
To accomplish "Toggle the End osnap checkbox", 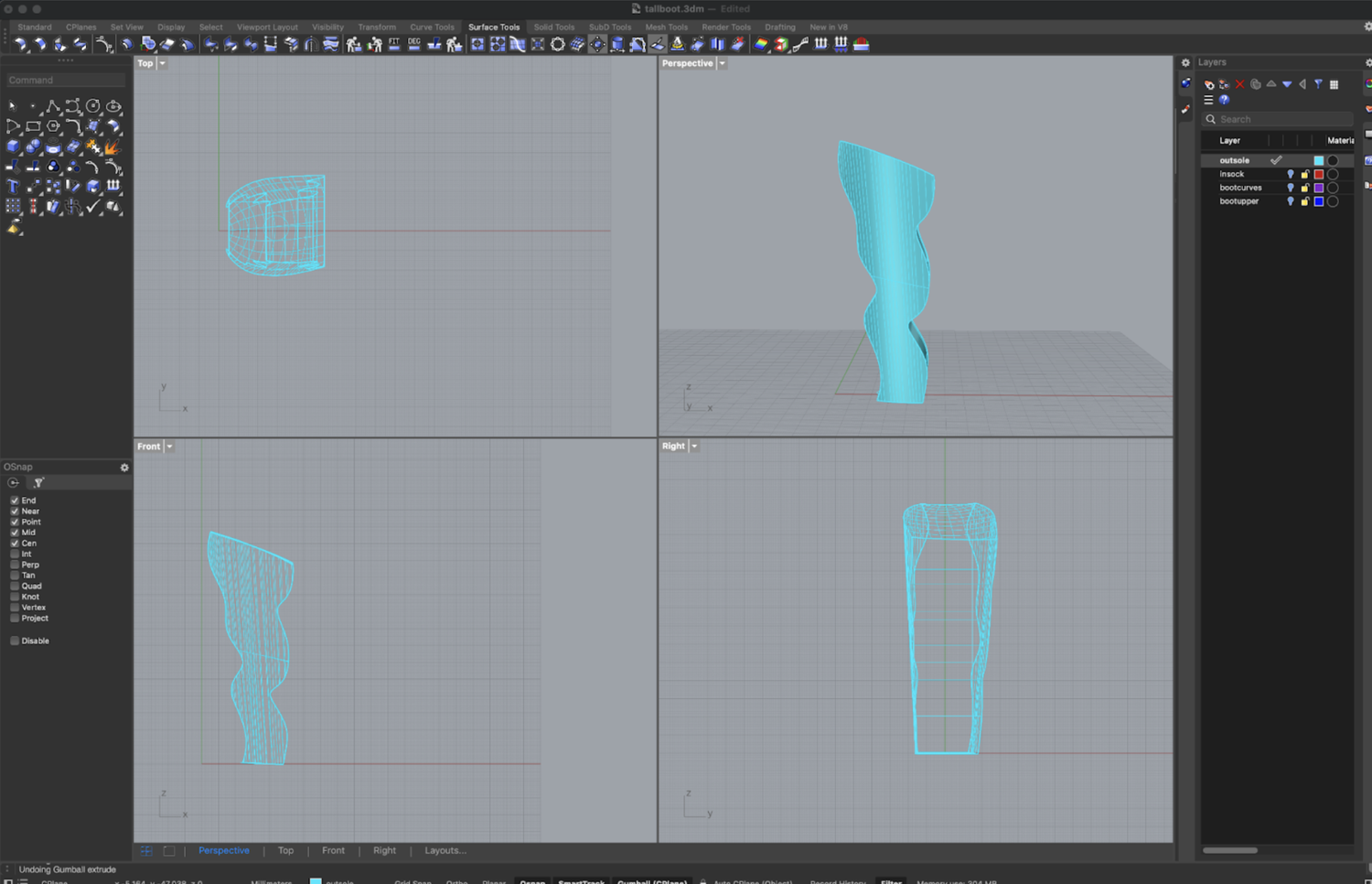I will click(15, 501).
